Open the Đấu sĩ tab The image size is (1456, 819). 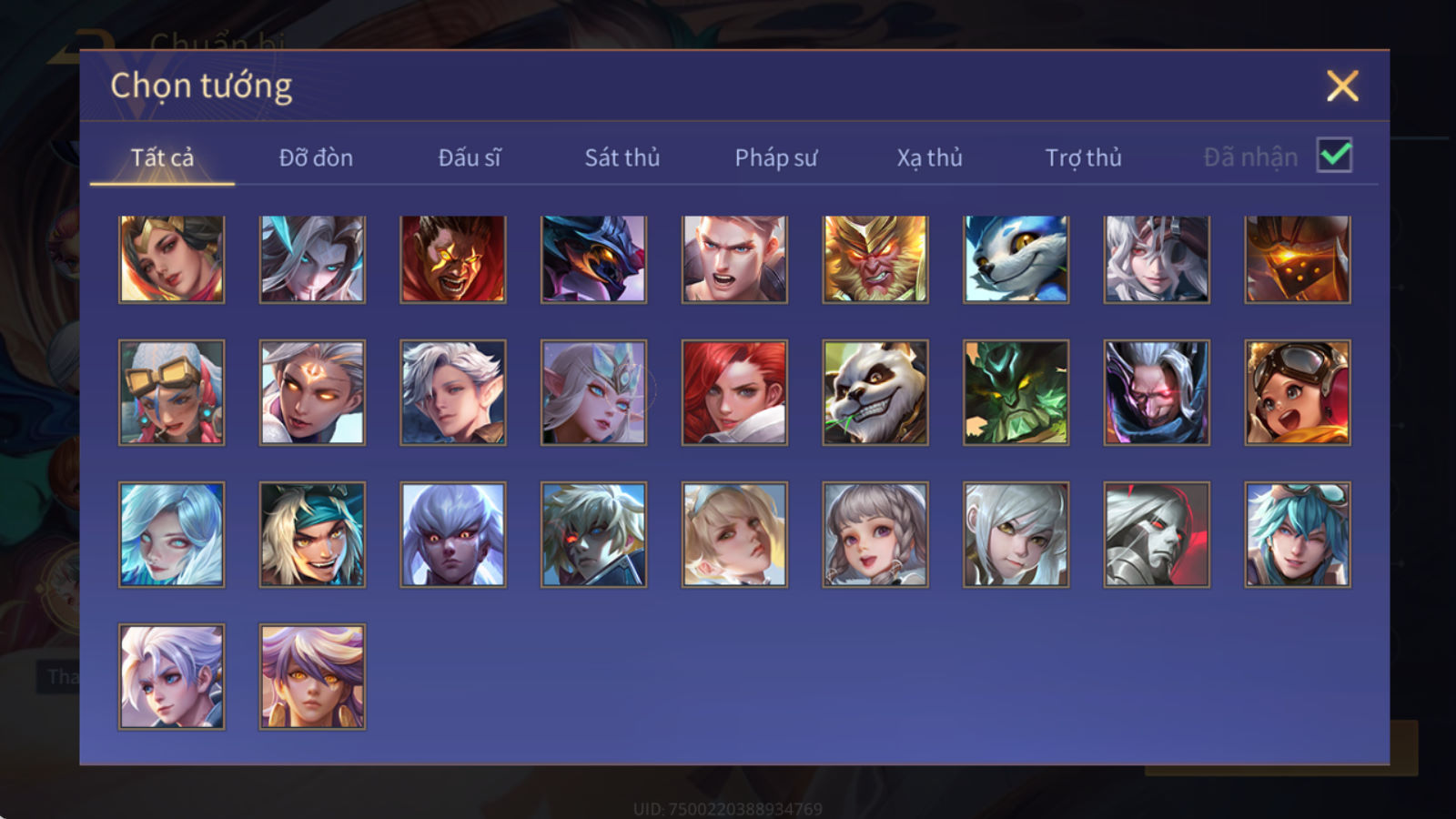pos(470,157)
